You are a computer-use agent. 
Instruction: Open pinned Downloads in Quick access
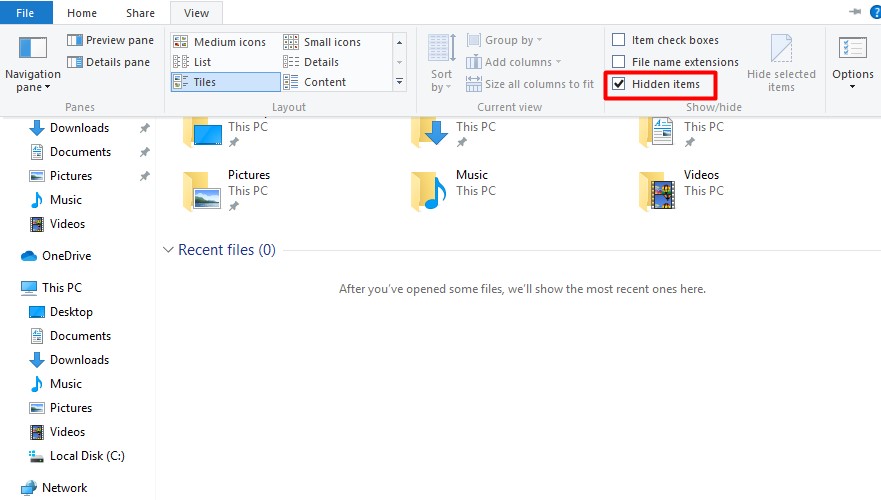[79, 128]
